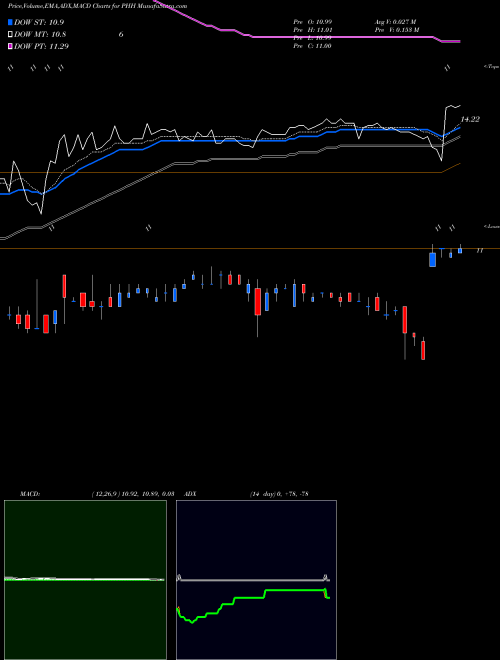This screenshot has height=660, width=500.
Task: Select the 'DOW PT: 11.29' legend text
Action: coord(41,46)
